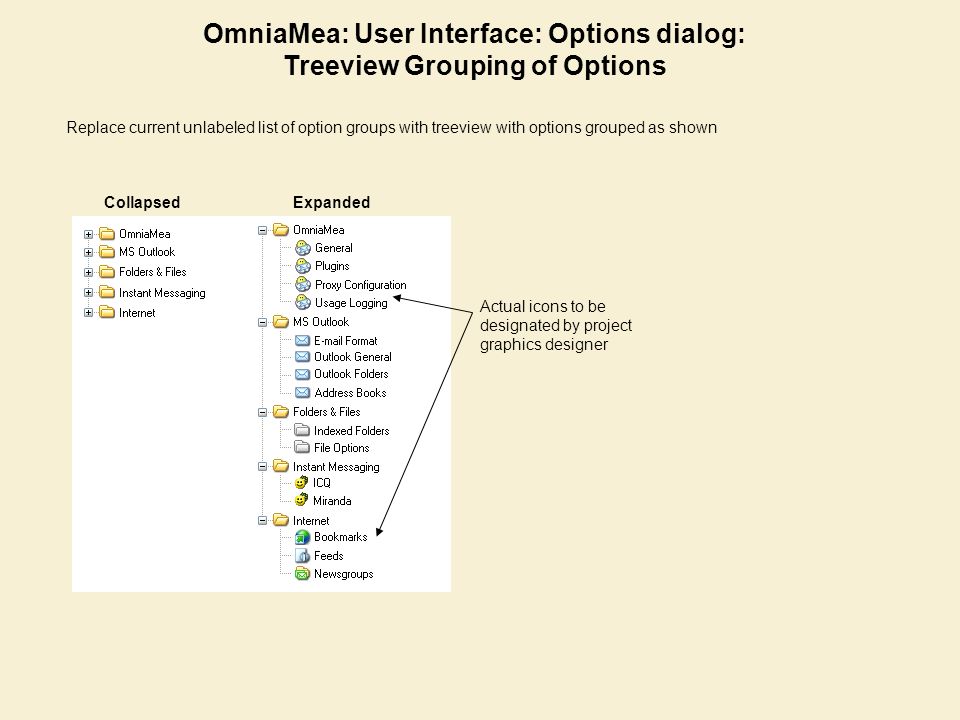Select Address Books in the tree
This screenshot has height=720, width=960.
point(350,393)
